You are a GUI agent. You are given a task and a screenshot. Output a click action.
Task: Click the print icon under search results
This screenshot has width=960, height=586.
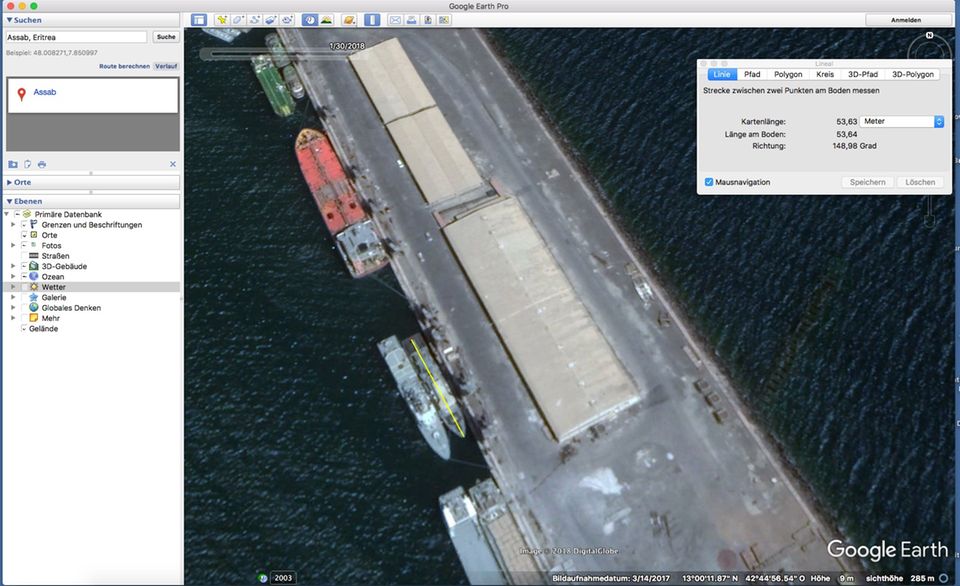tap(42, 164)
